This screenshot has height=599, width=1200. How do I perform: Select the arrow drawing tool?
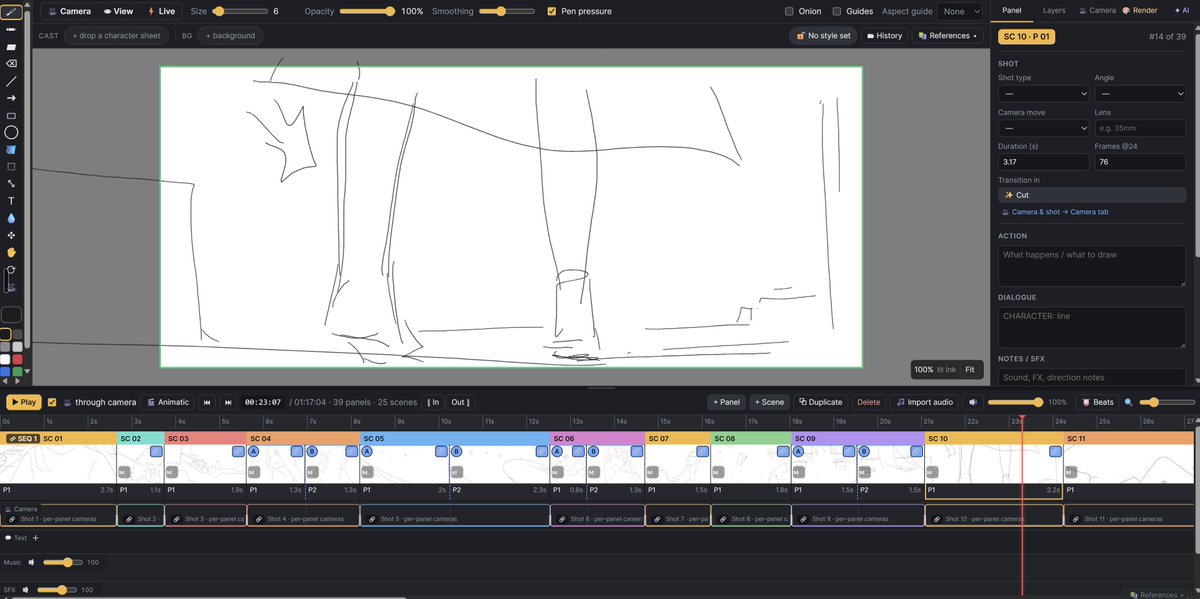pos(11,98)
